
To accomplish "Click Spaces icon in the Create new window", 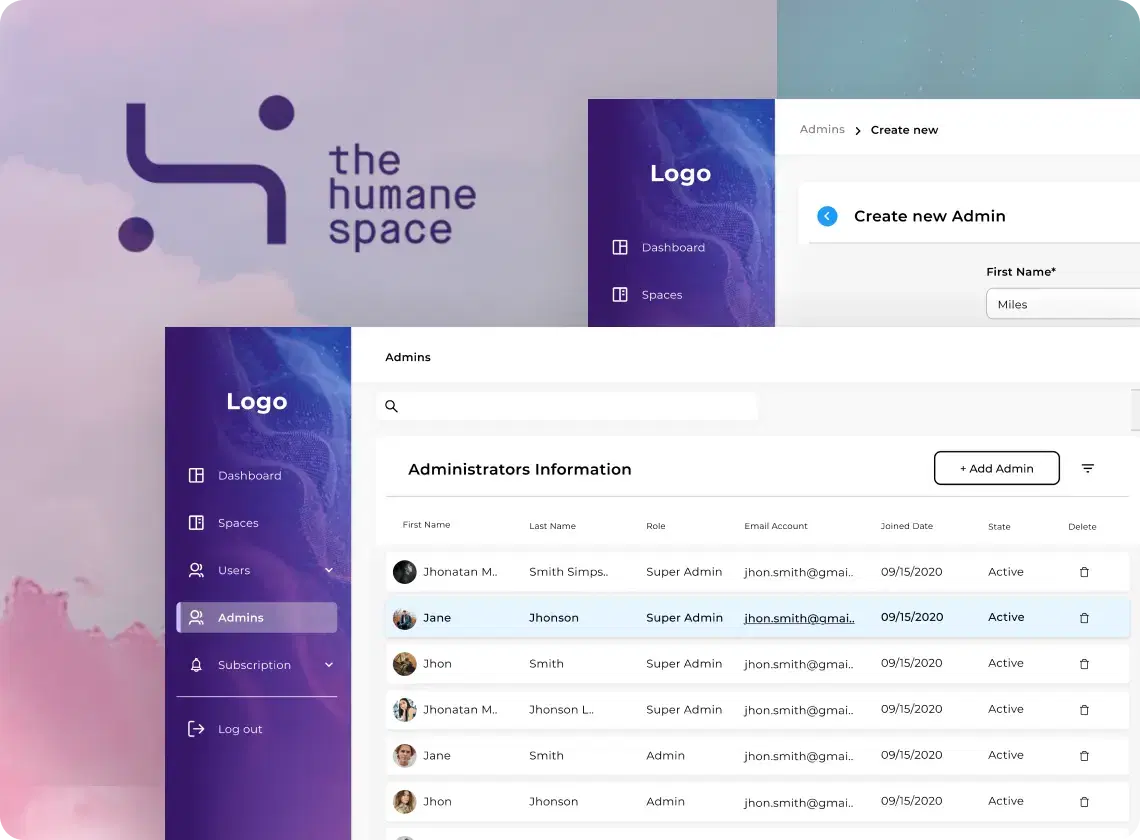I will (x=619, y=295).
